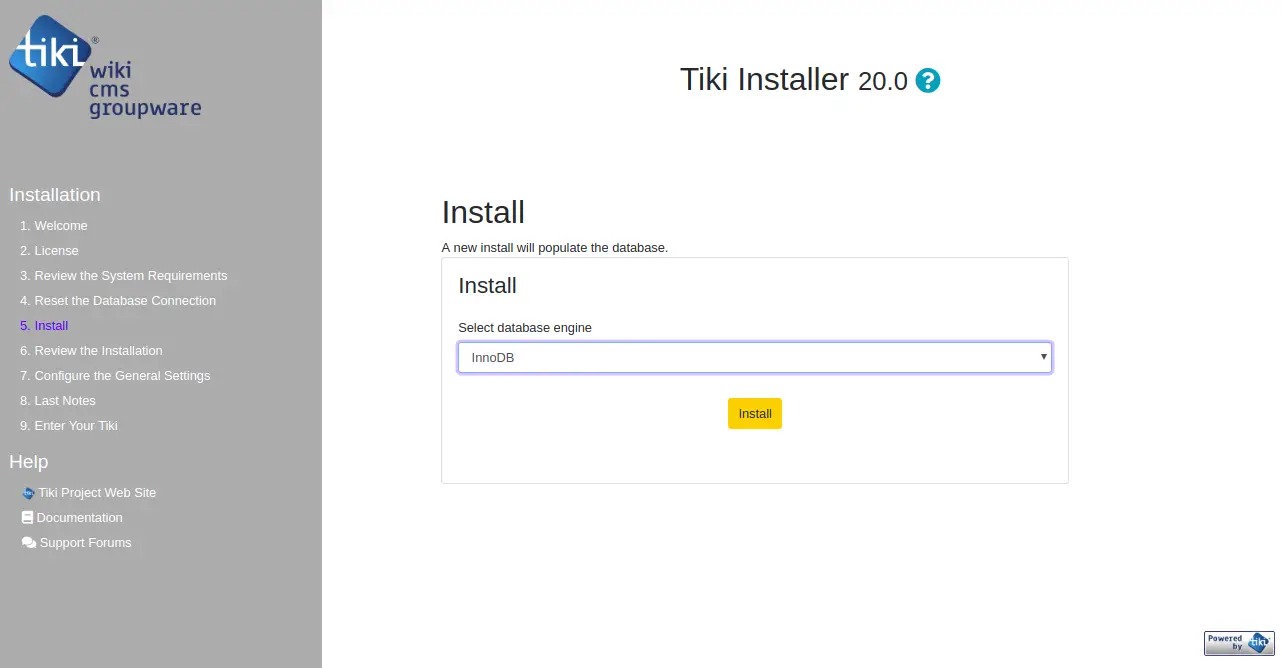This screenshot has height=668, width=1282.
Task: Click the Support Forums chat icon
Action: (29, 543)
